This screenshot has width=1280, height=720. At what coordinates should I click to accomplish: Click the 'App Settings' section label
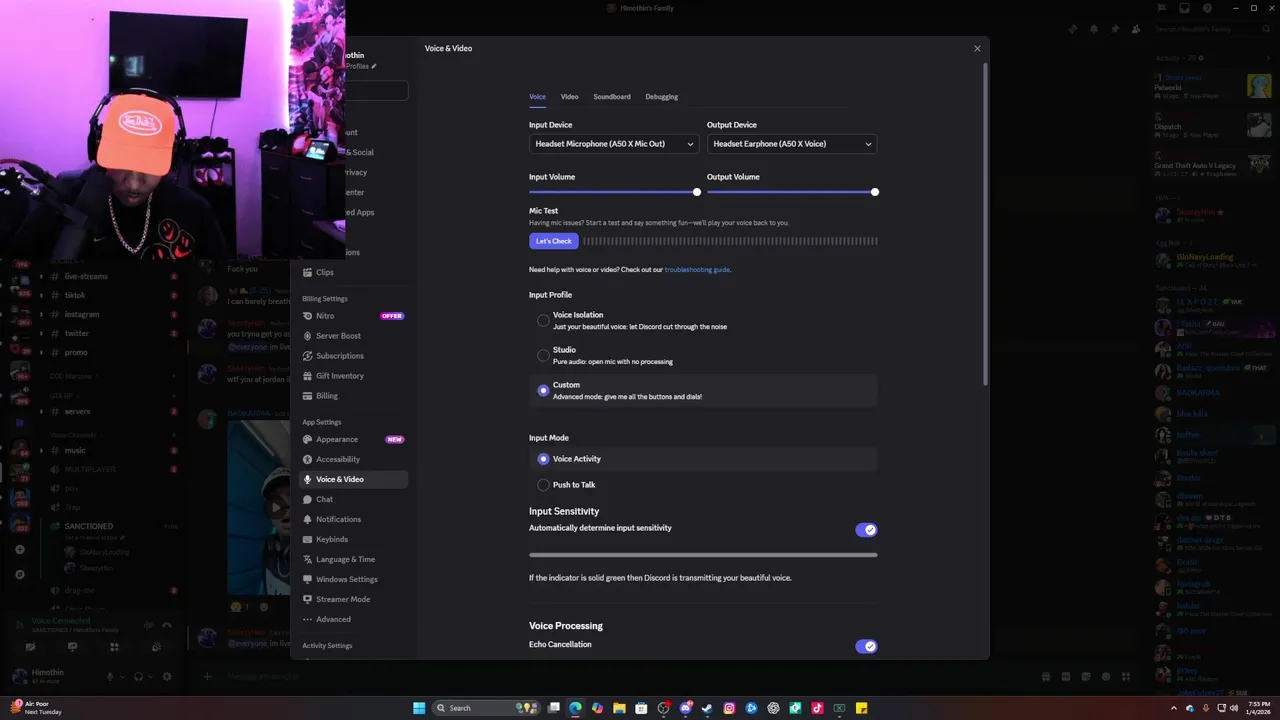point(322,422)
